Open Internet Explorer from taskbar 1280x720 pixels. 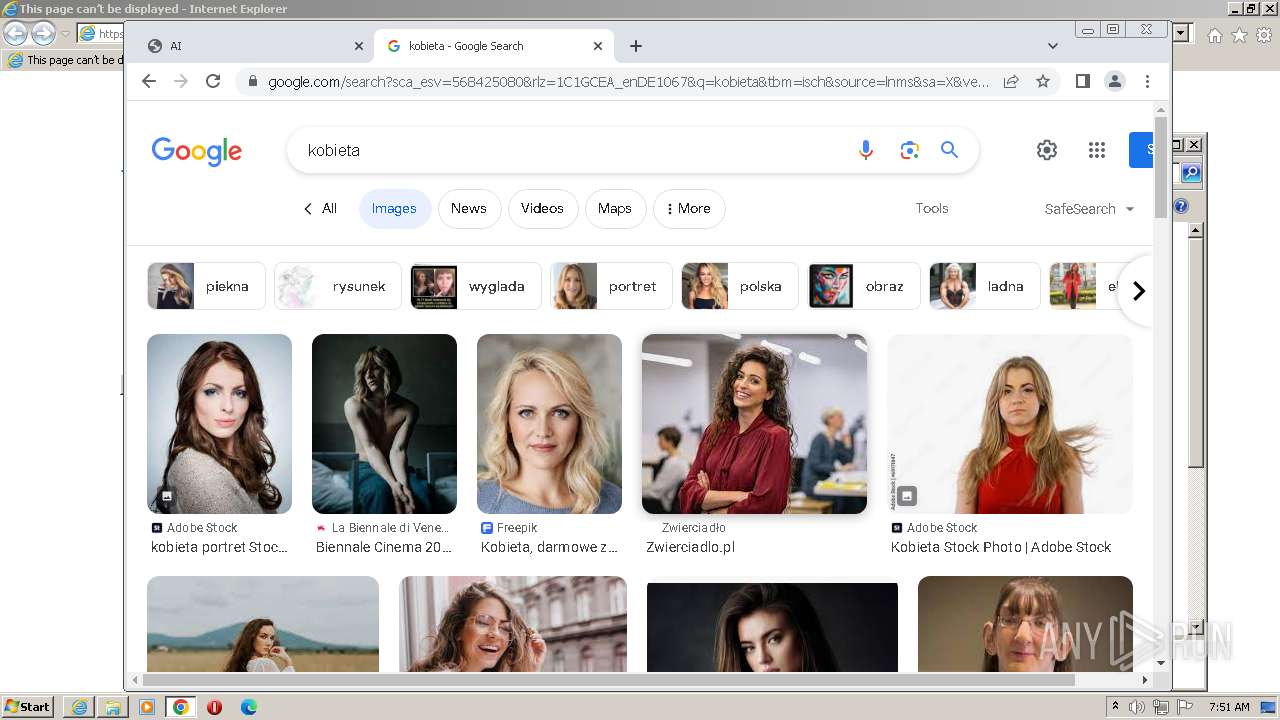click(79, 707)
